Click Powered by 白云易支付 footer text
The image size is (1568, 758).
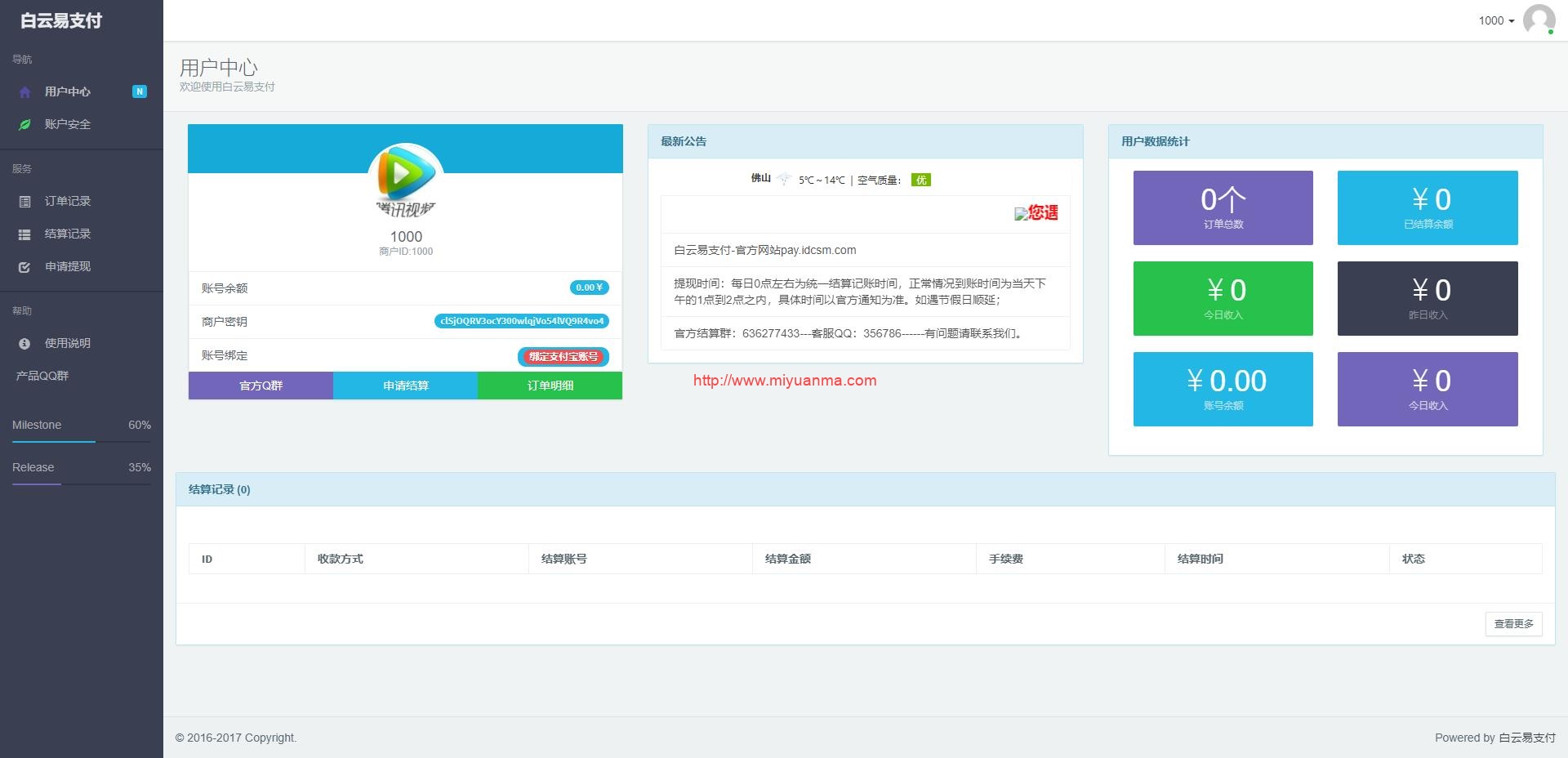(1495, 738)
